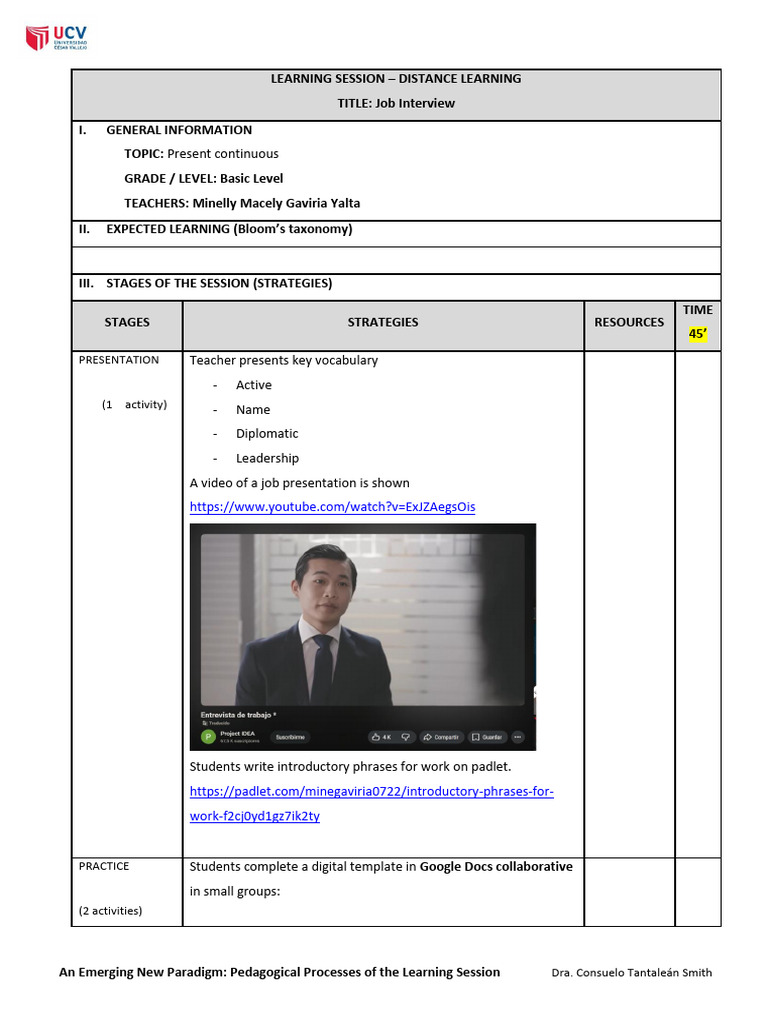Open the YouTube video link ExJZAegsOis

(332, 507)
